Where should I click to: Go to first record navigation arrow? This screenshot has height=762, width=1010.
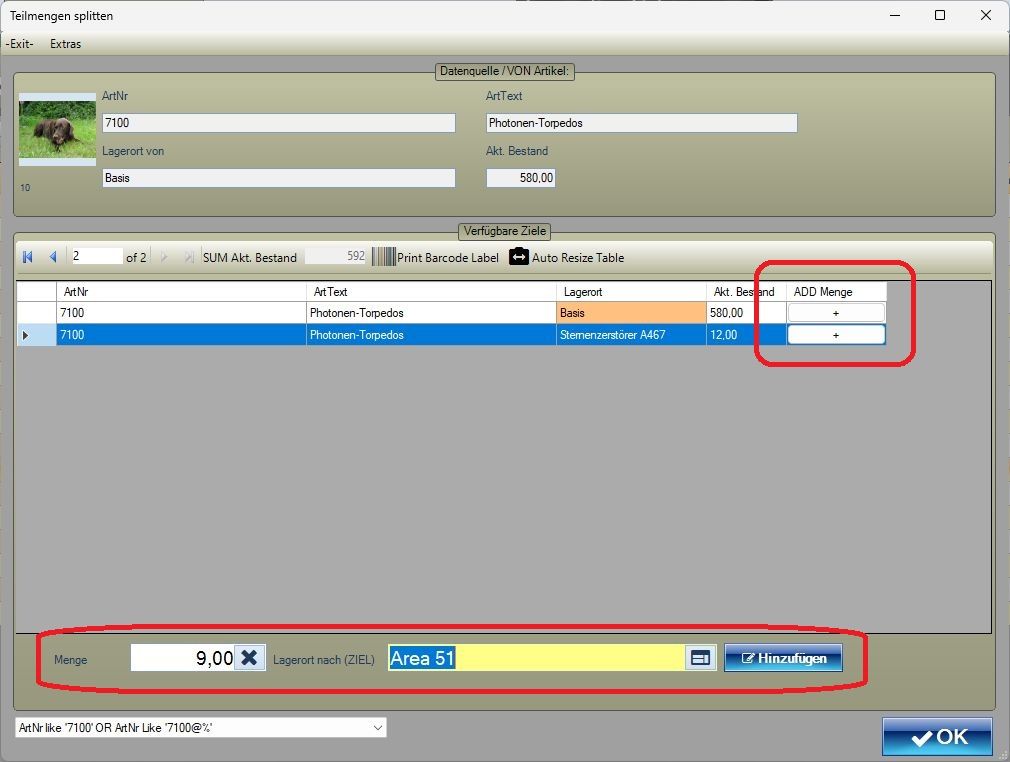28,257
